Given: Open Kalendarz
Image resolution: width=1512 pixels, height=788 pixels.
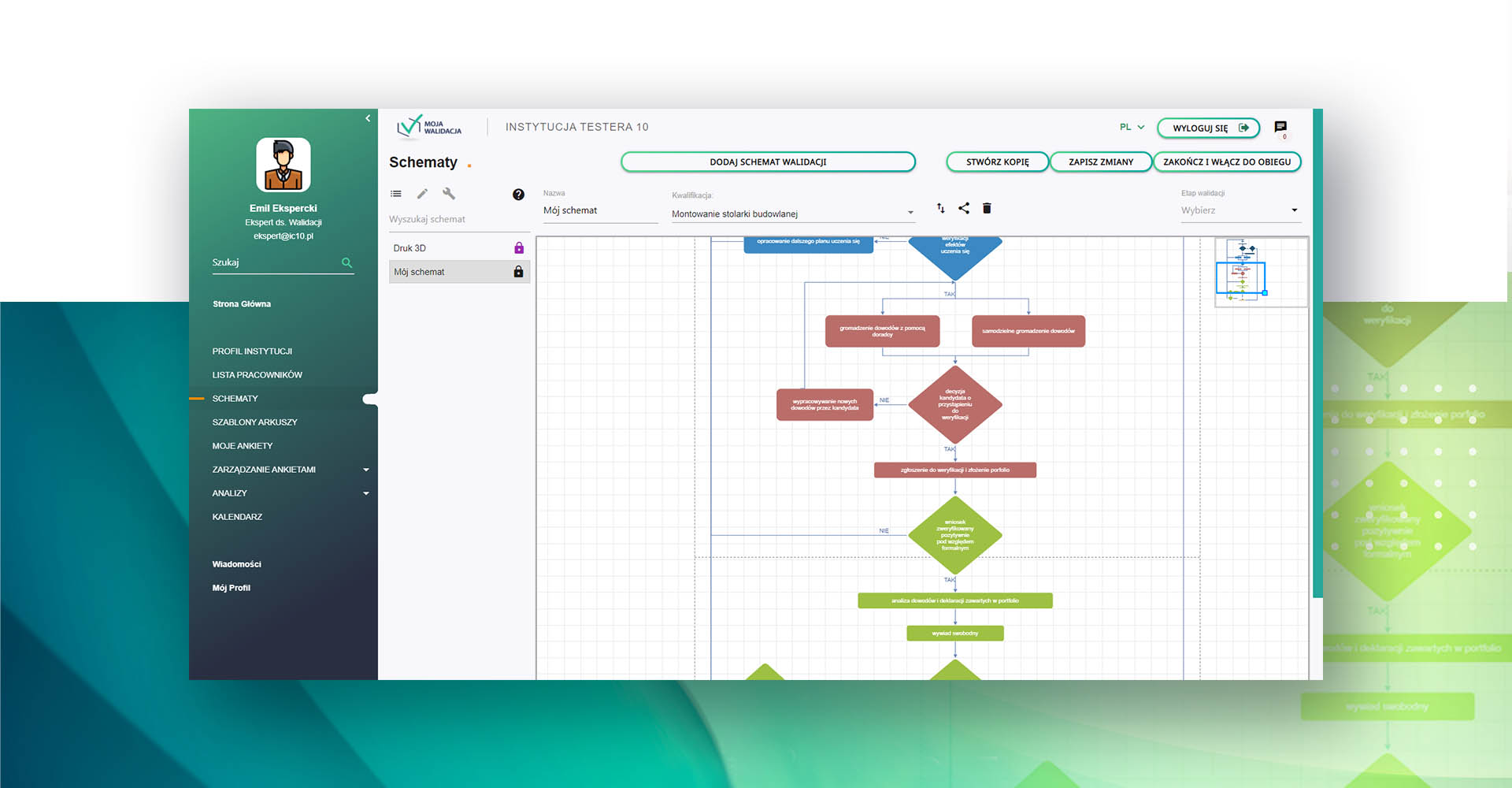Looking at the screenshot, I should [x=237, y=517].
